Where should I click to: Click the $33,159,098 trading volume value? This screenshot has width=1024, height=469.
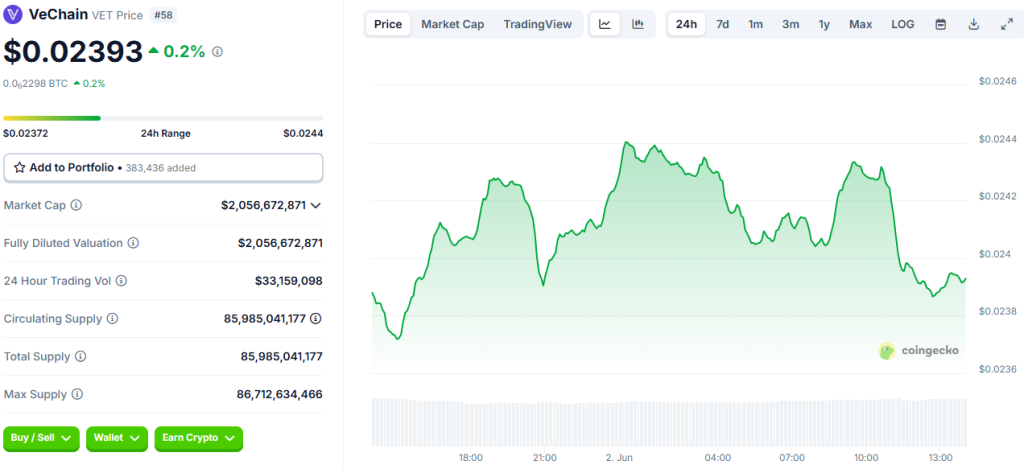pyautogui.click(x=289, y=281)
